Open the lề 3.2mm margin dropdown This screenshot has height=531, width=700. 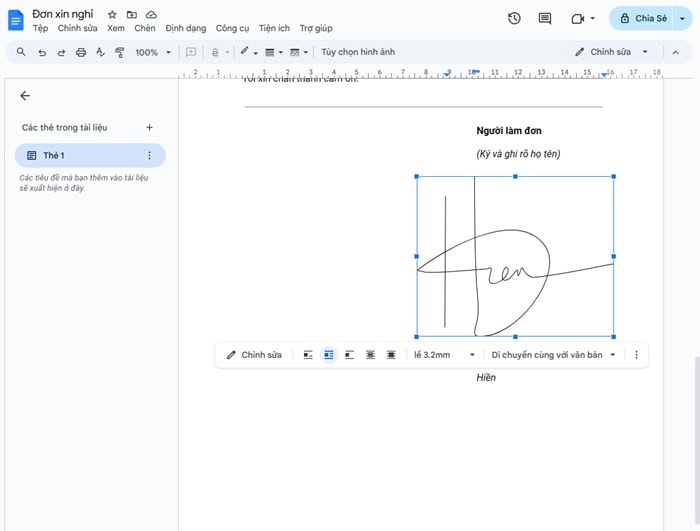(444, 355)
